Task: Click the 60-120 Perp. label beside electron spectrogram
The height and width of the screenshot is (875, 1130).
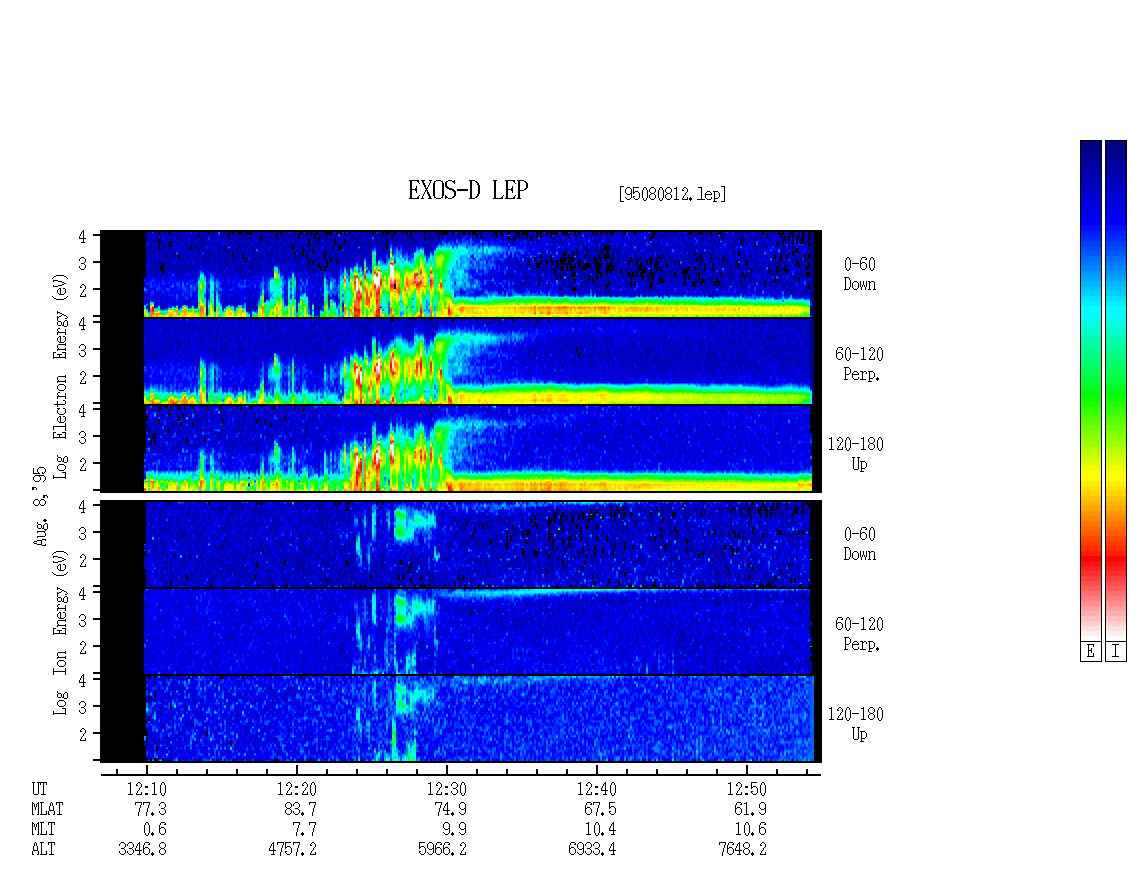Action: pos(859,364)
